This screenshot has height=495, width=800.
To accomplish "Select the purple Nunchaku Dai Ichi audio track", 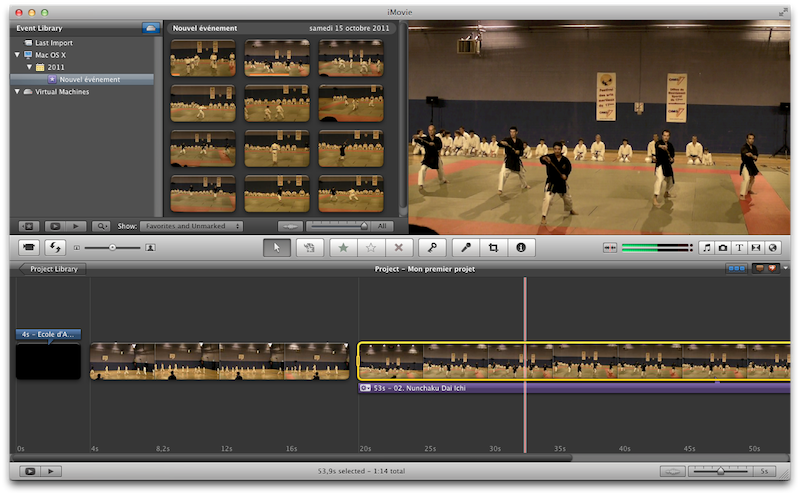I will pyautogui.click(x=574, y=388).
